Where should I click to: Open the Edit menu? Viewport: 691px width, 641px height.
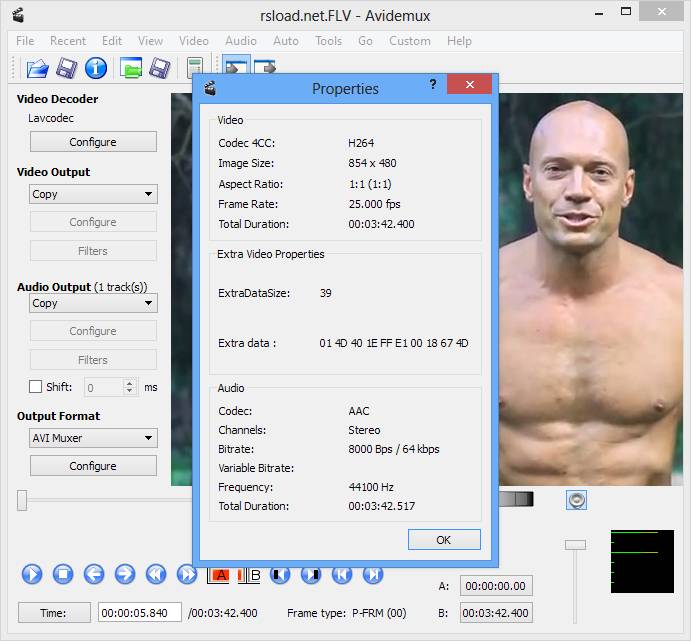[x=112, y=41]
